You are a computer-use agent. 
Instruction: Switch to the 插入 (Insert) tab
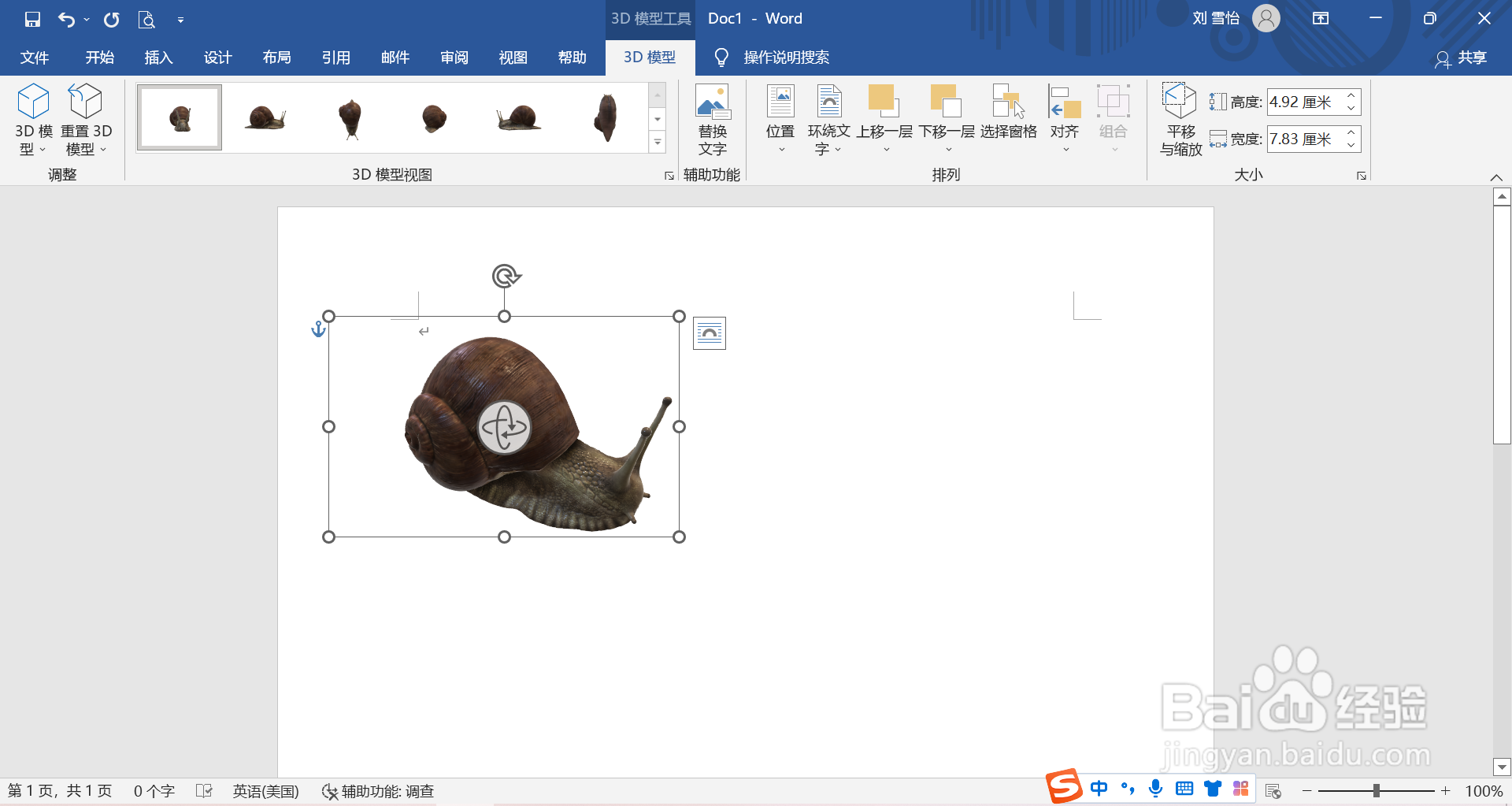pyautogui.click(x=158, y=58)
